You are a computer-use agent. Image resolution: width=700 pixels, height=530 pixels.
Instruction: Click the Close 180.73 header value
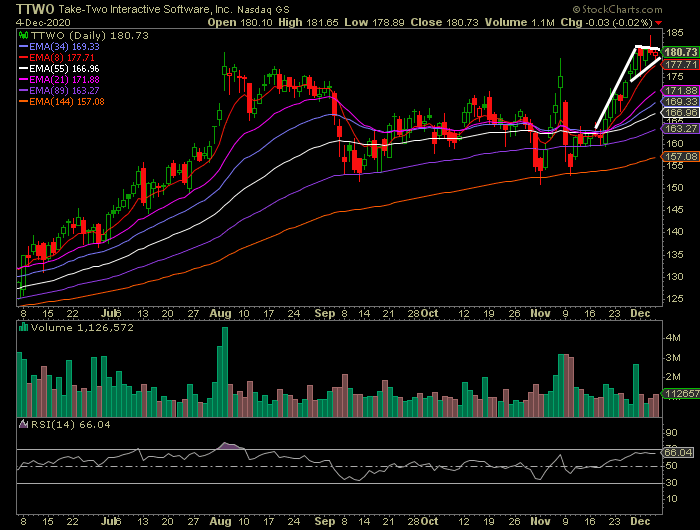[x=444, y=22]
